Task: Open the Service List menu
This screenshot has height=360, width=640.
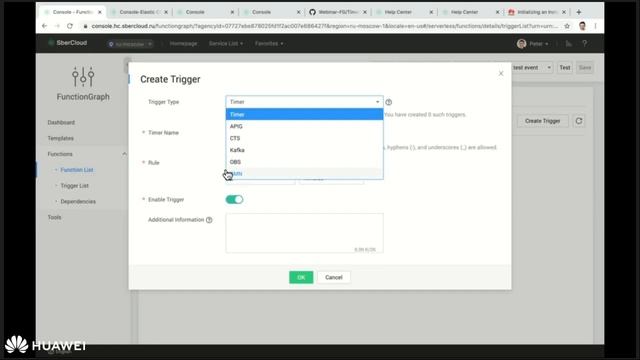Action: point(226,43)
